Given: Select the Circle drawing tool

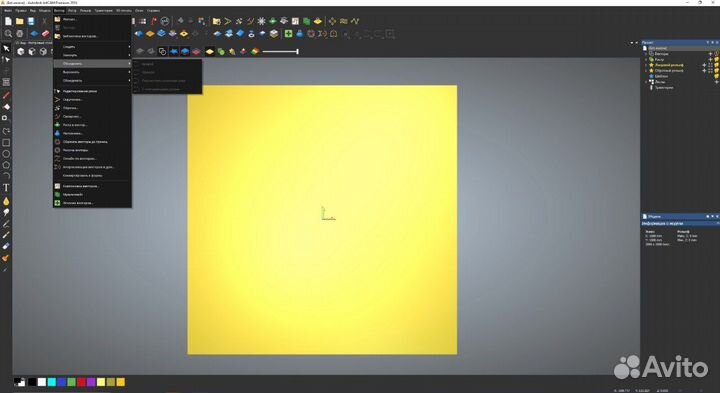Looking at the screenshot, I should coord(6,154).
